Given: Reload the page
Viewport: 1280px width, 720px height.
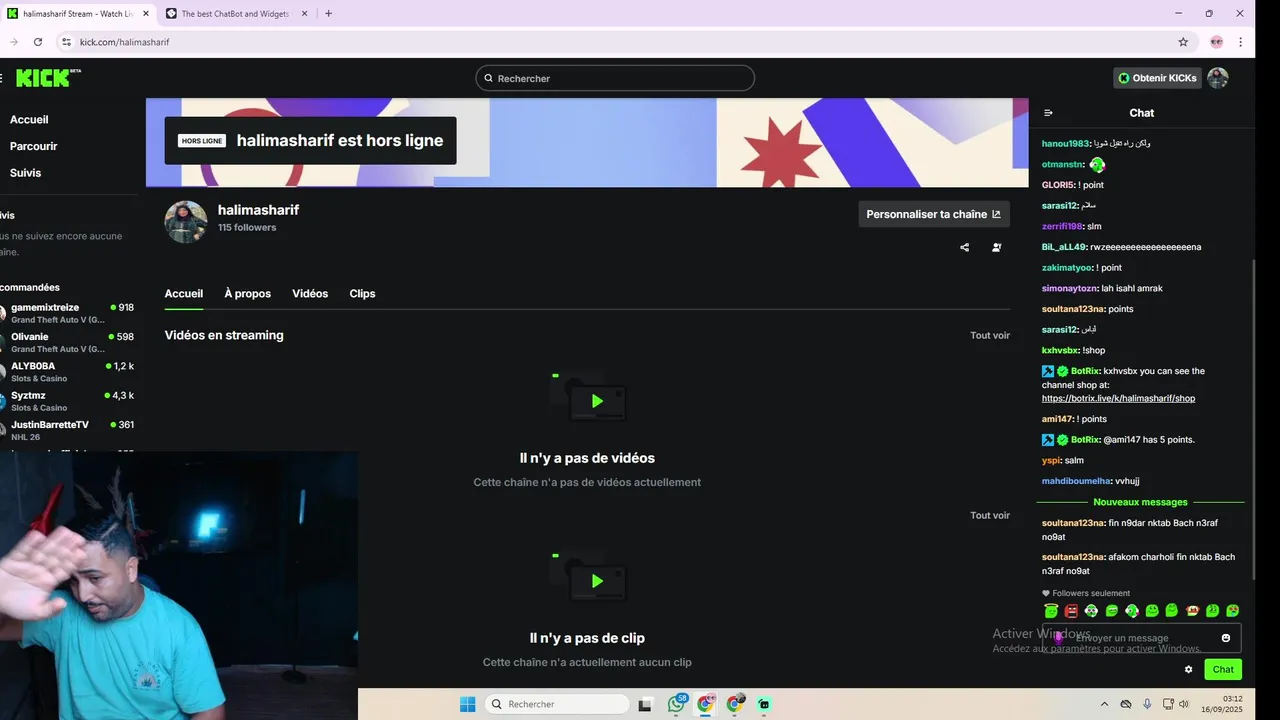Looking at the screenshot, I should pyautogui.click(x=38, y=42).
